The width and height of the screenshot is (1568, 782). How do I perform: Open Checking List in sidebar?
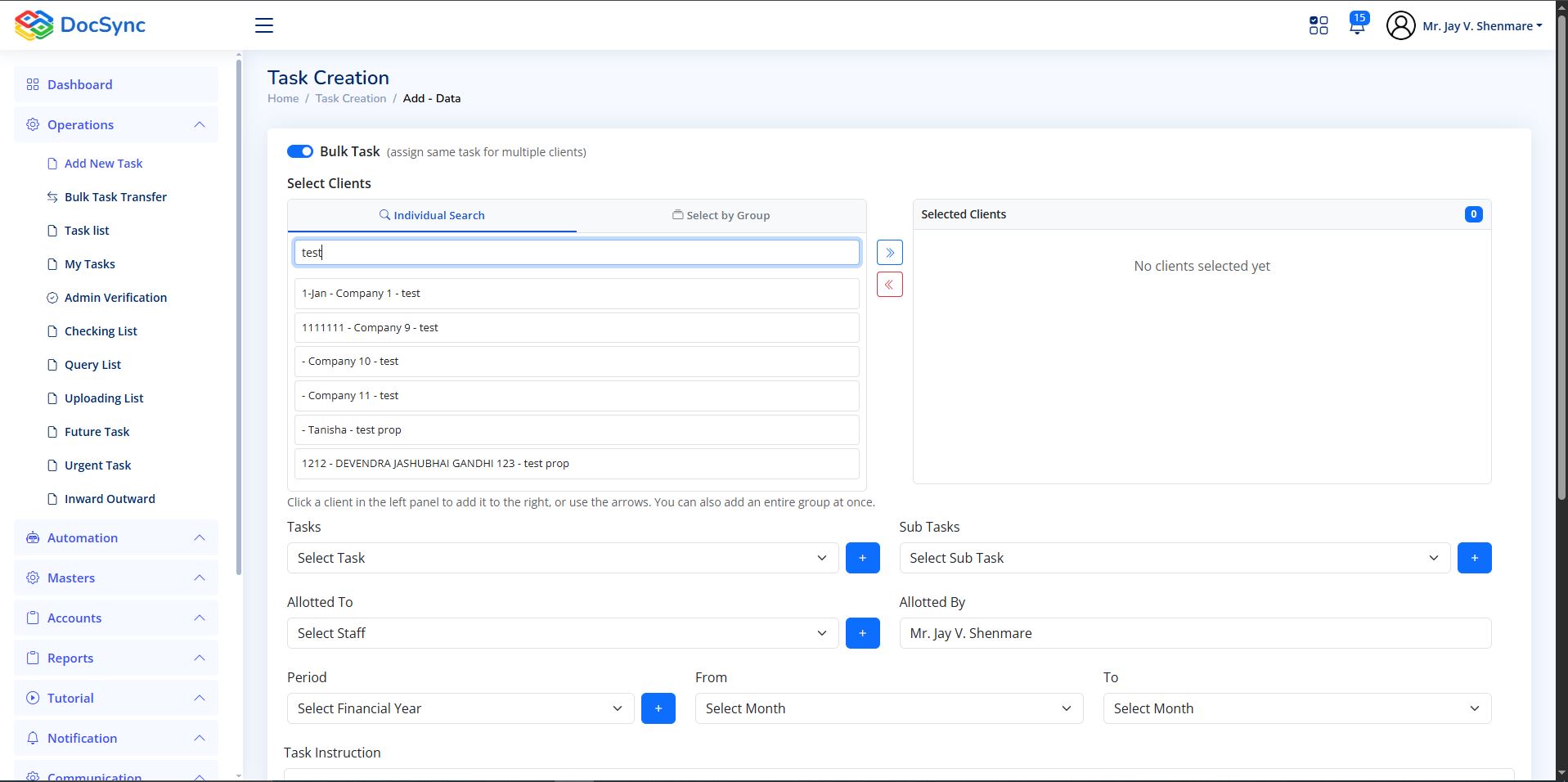click(101, 331)
